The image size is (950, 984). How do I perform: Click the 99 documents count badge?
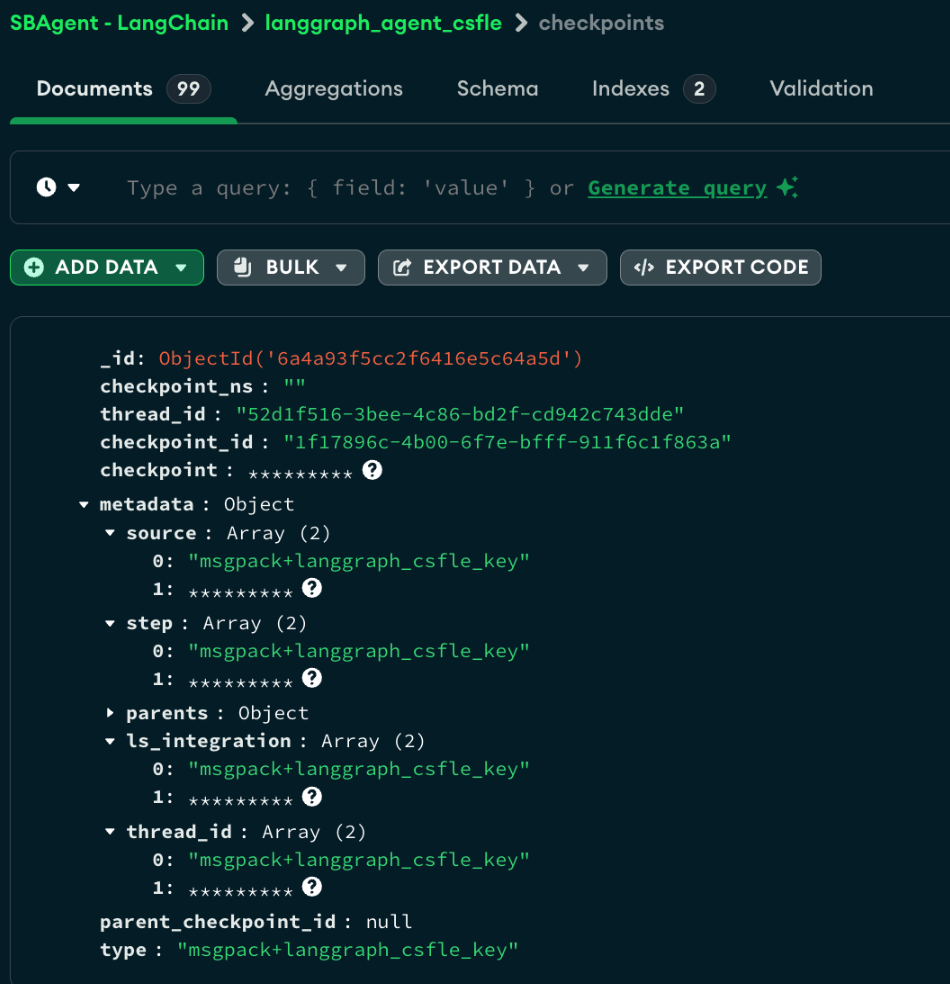click(188, 88)
